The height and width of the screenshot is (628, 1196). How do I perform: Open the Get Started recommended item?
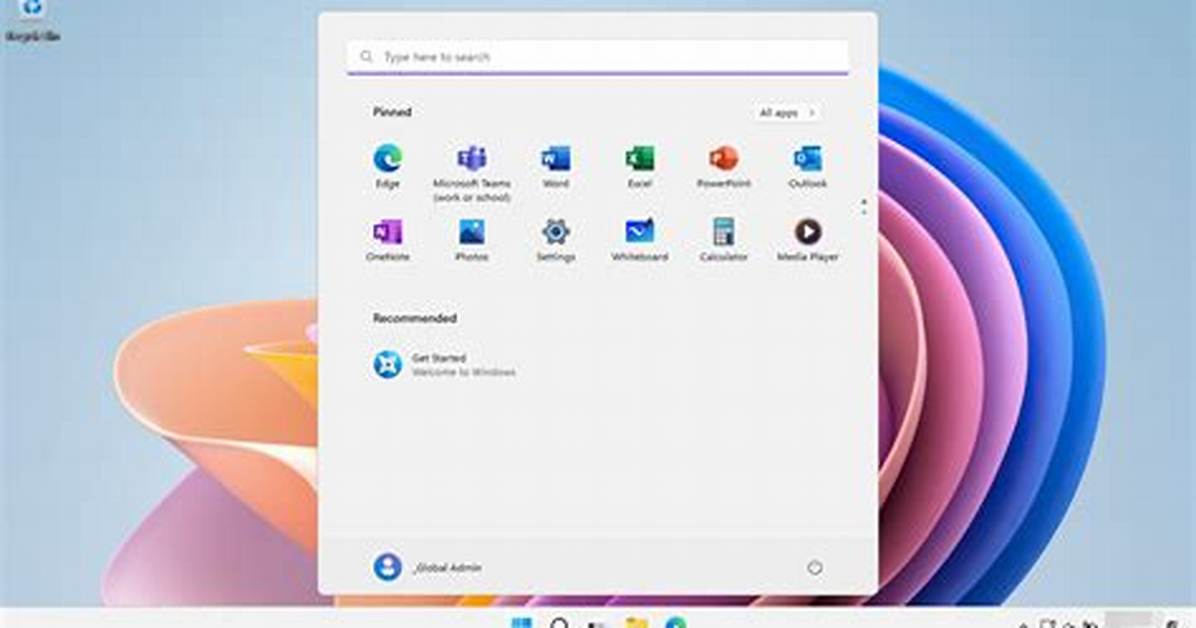pyautogui.click(x=444, y=364)
